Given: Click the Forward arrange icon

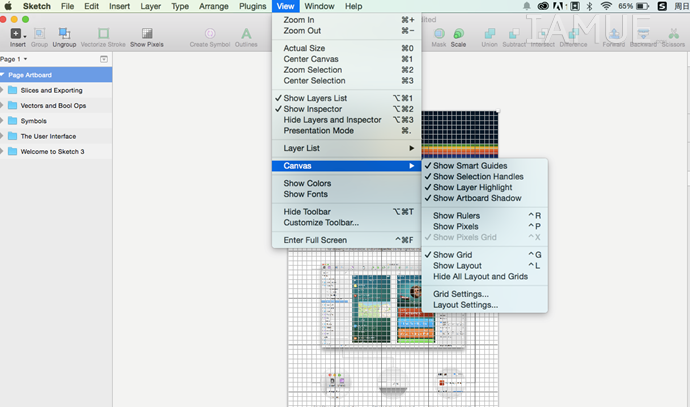Looking at the screenshot, I should coord(614,33).
